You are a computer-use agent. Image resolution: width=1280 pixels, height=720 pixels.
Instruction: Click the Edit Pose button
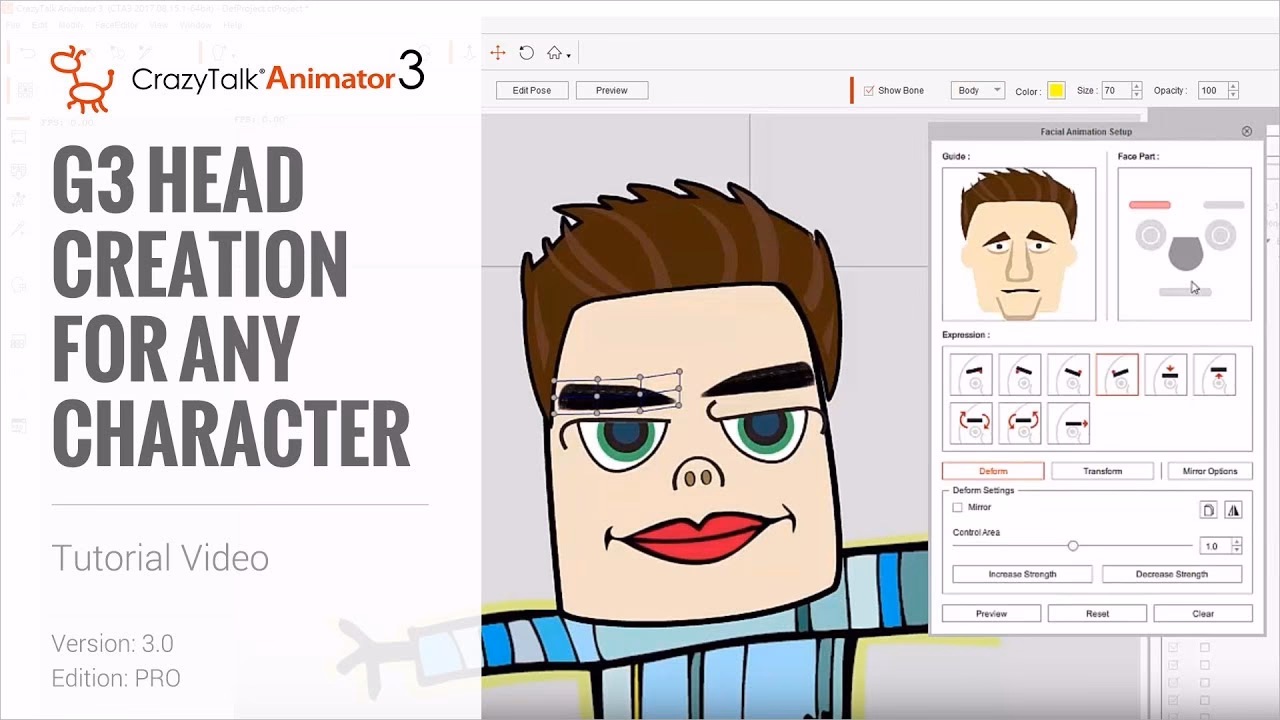point(532,90)
